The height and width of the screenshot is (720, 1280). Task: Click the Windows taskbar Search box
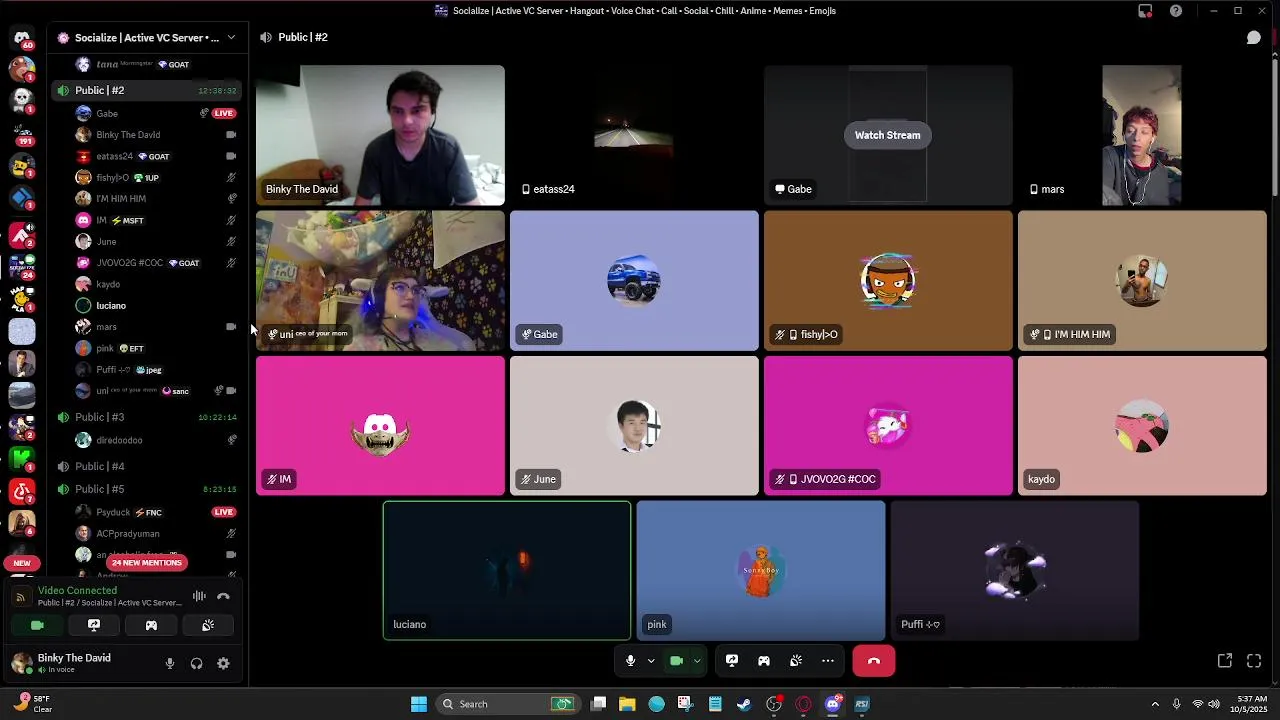[x=509, y=704]
